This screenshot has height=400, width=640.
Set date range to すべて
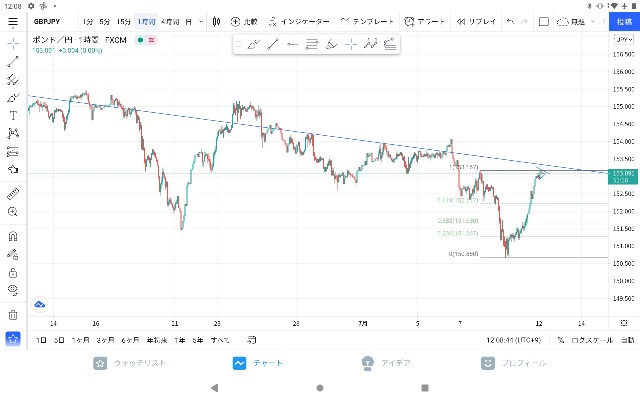(220, 340)
